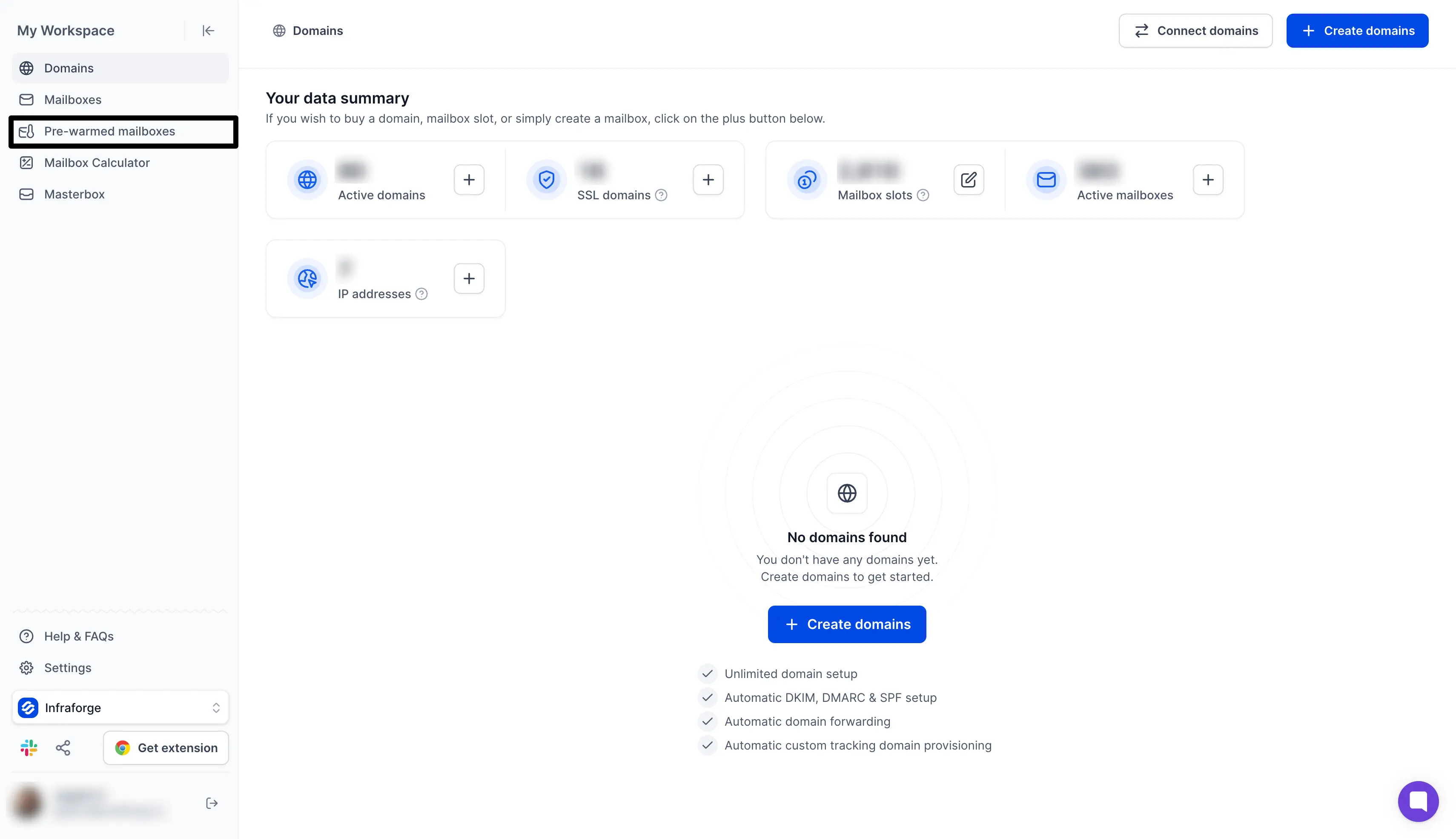Click the plus button for Active domains
This screenshot has height=839, width=1456.
(x=469, y=180)
